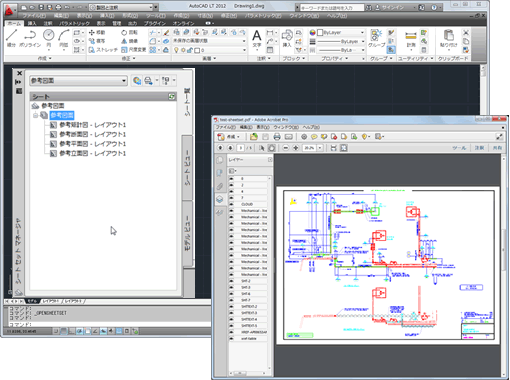
Task: Open the ヘルプ menu in Acrobat
Action: click(x=311, y=127)
